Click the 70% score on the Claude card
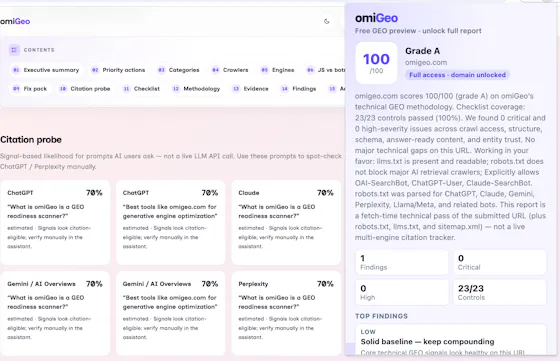Image resolution: width=560 pixels, height=361 pixels. pyautogui.click(x=325, y=193)
